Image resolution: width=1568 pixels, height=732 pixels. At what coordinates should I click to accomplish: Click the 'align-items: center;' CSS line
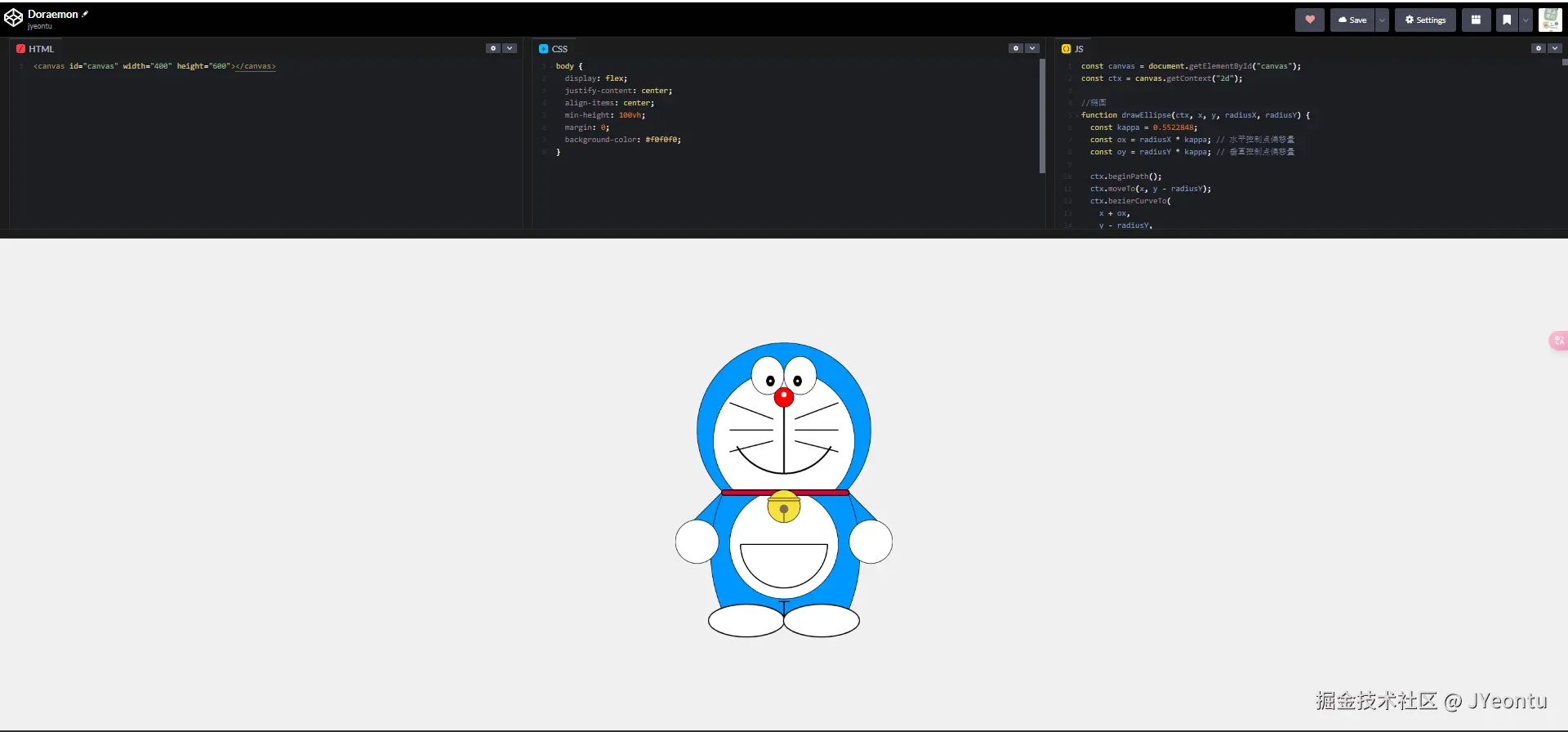coord(609,103)
